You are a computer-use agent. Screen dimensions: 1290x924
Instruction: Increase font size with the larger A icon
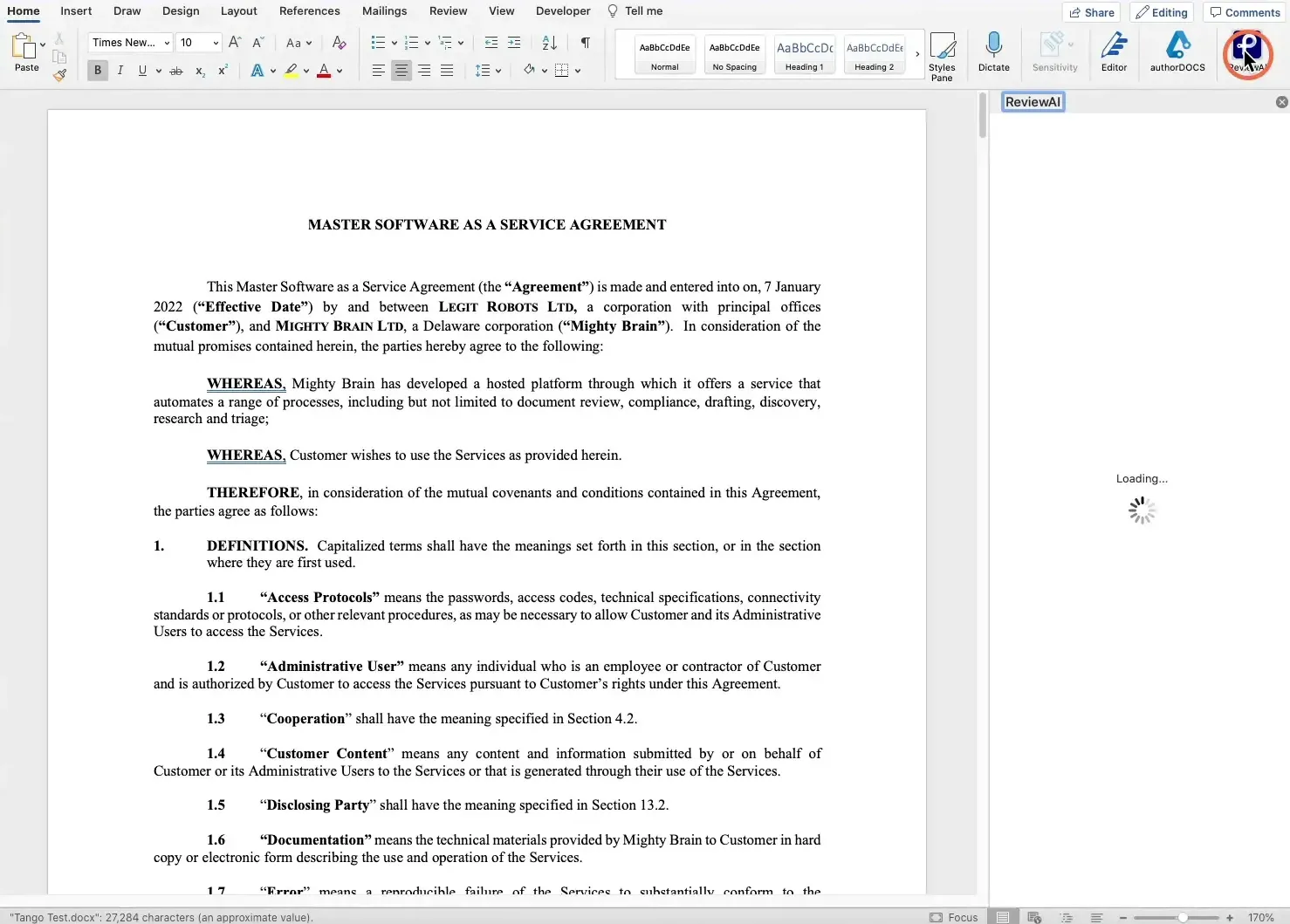pyautogui.click(x=235, y=42)
